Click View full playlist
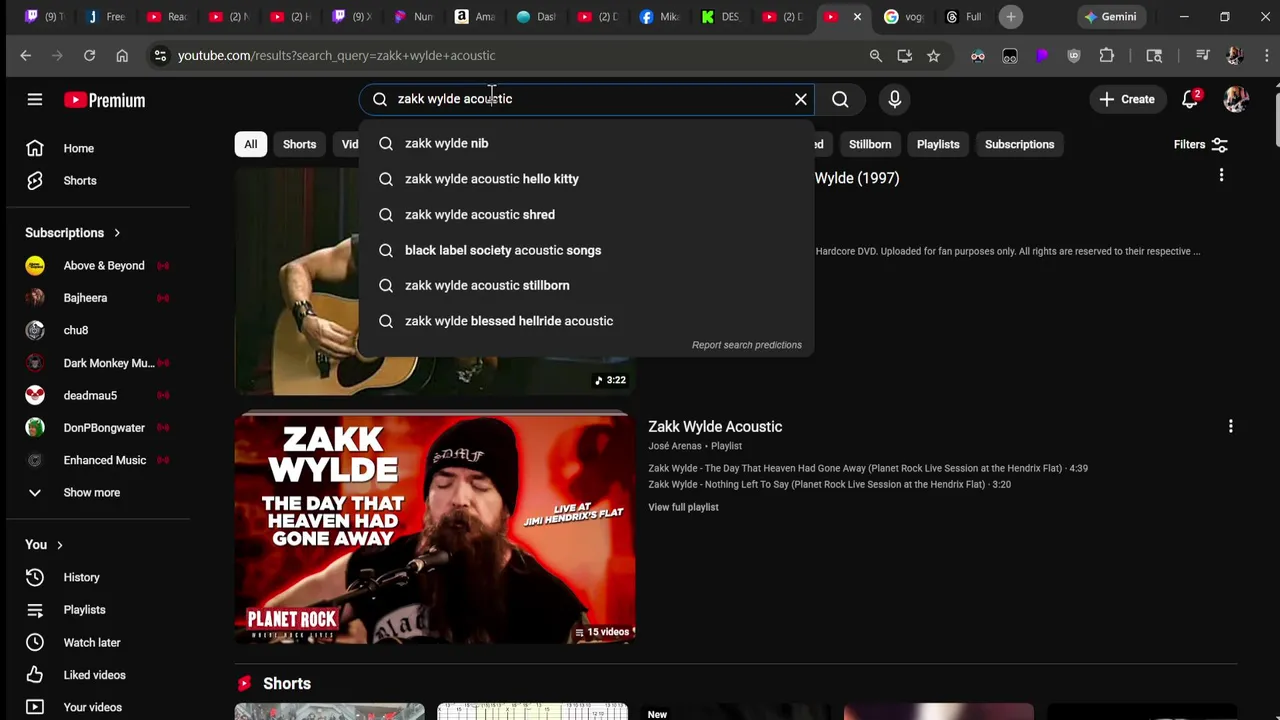The image size is (1280, 720). coord(683,507)
